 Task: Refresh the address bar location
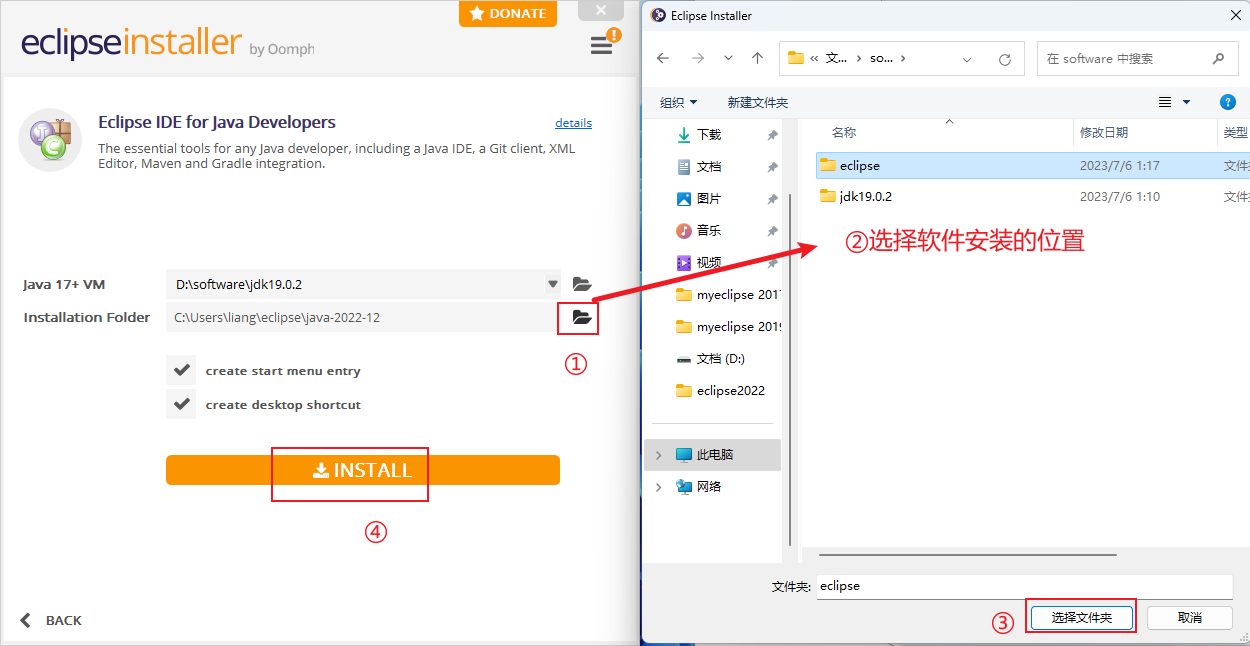[x=1005, y=59]
